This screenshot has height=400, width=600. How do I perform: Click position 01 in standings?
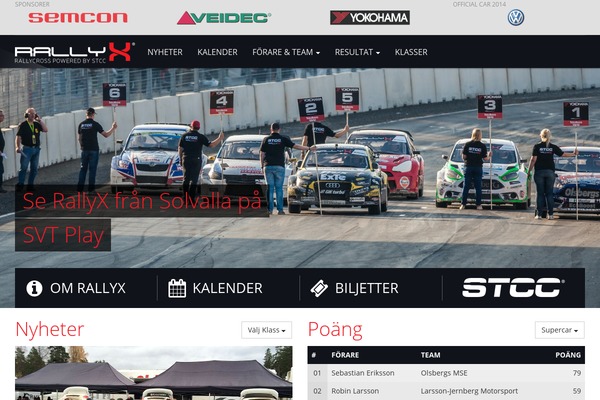pyautogui.click(x=317, y=373)
